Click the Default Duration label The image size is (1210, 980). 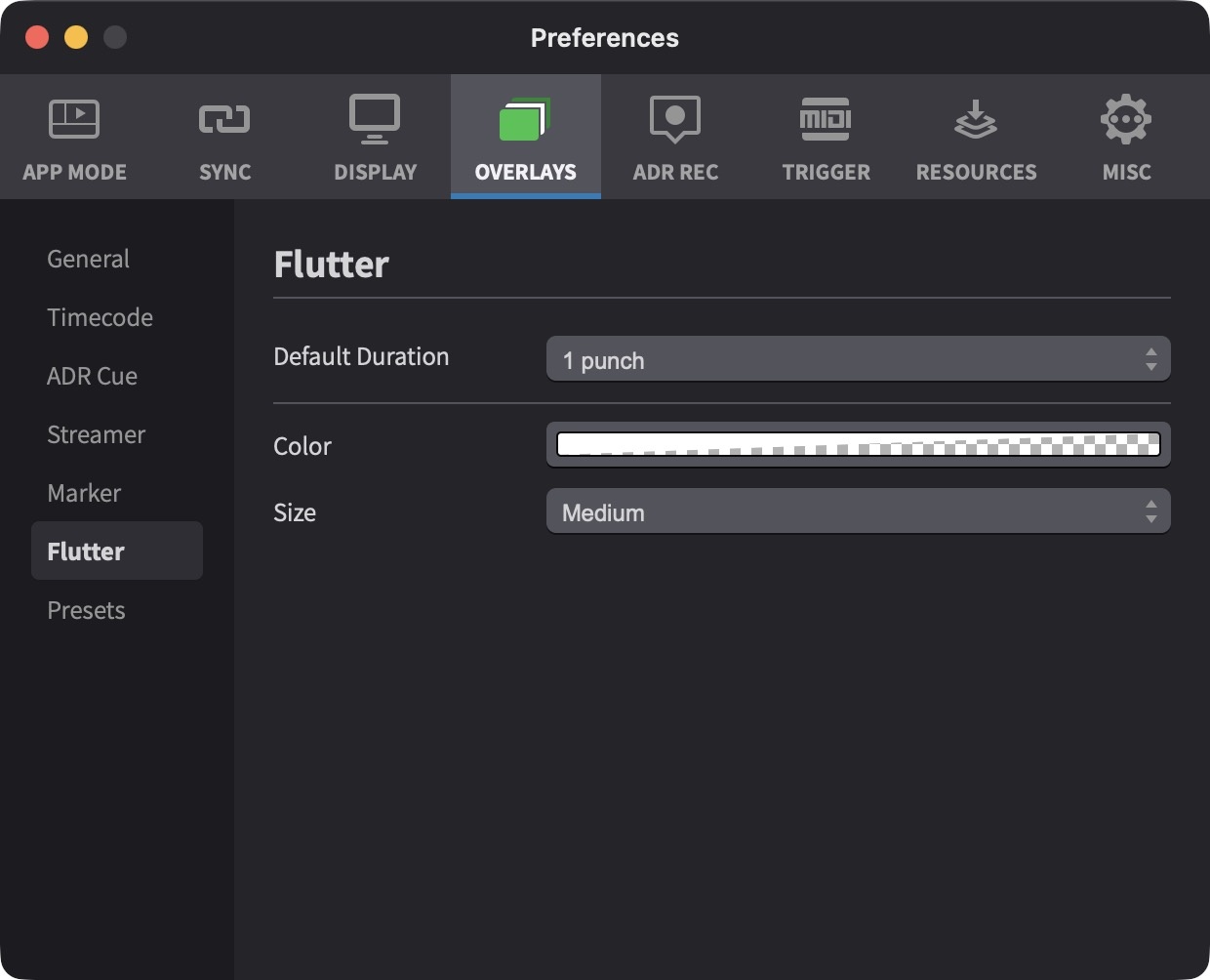(361, 356)
